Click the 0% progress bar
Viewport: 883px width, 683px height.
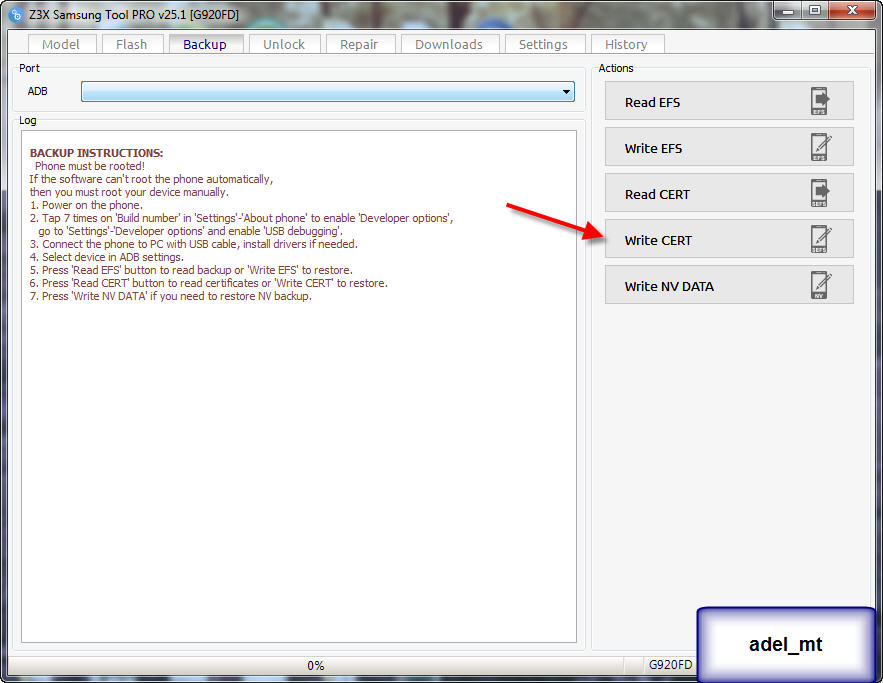point(315,666)
